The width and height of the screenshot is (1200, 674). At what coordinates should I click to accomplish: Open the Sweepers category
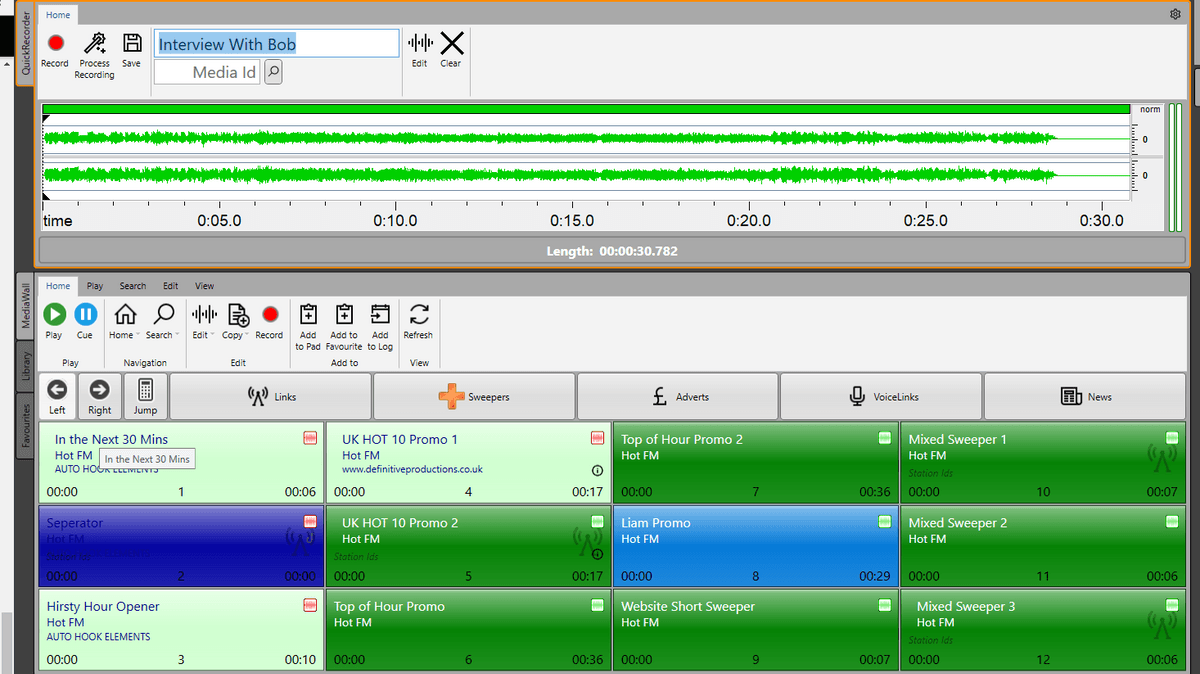(474, 396)
